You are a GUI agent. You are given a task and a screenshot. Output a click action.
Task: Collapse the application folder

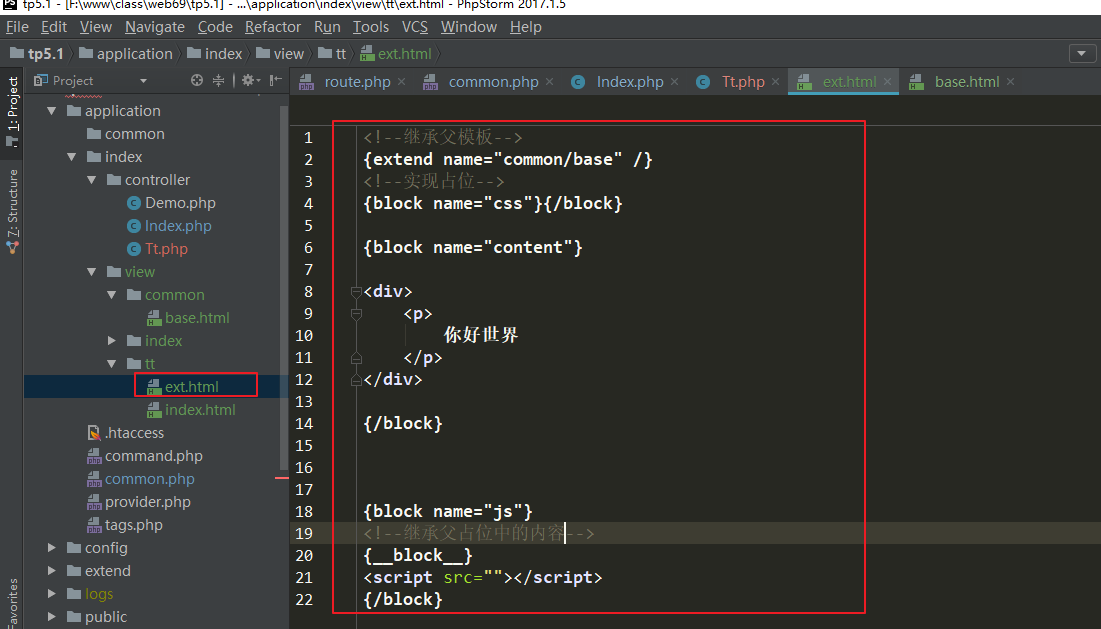51,111
